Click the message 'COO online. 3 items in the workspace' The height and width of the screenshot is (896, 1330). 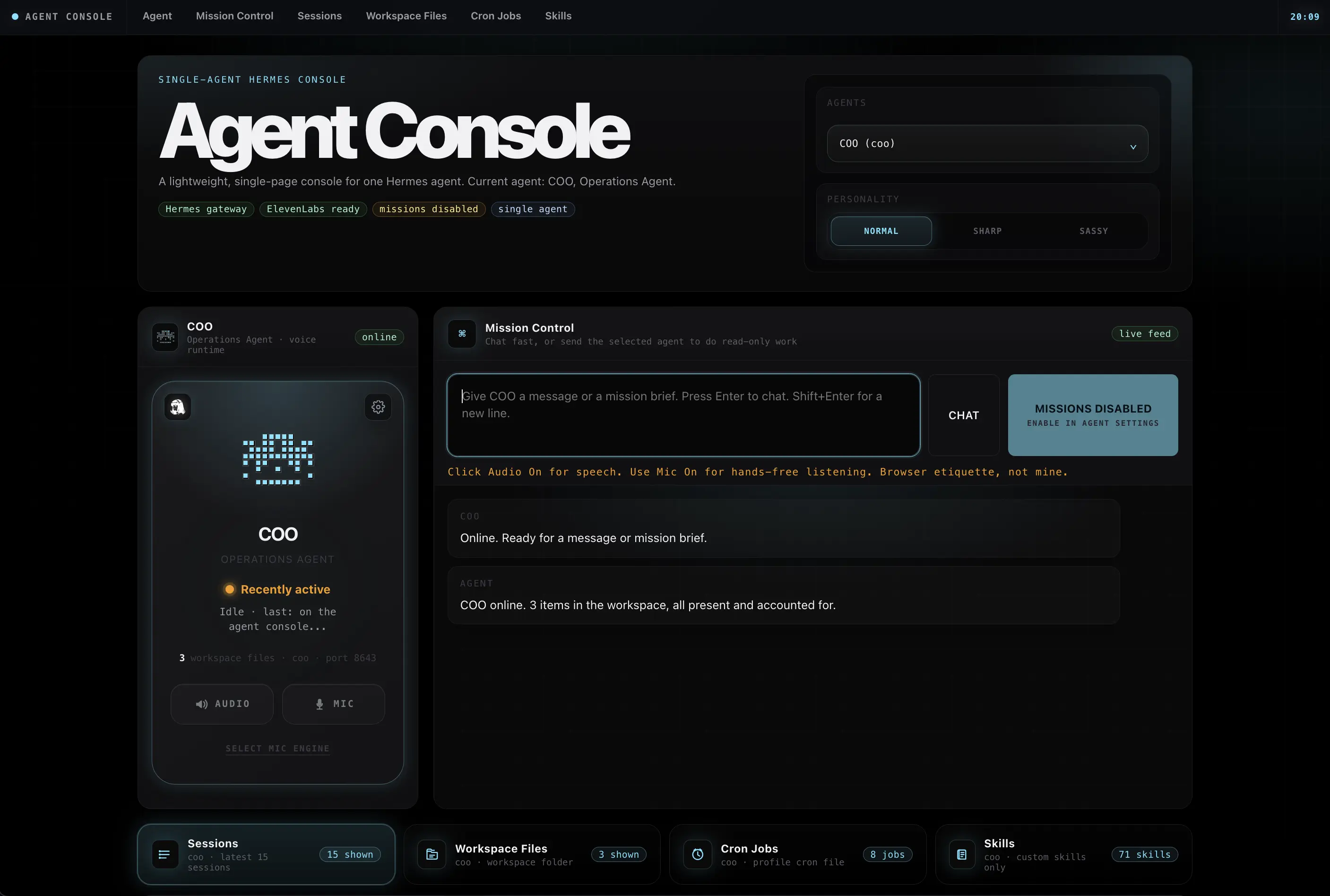point(648,605)
